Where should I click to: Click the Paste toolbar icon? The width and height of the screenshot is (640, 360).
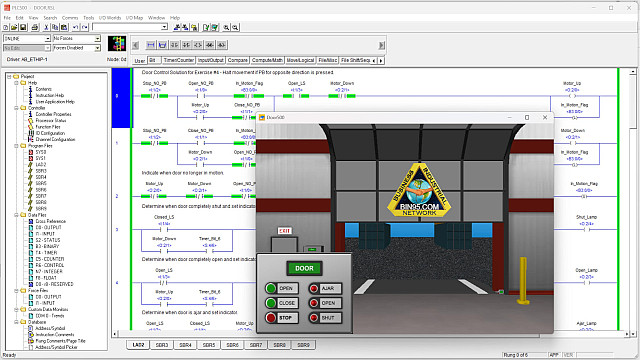64,27
